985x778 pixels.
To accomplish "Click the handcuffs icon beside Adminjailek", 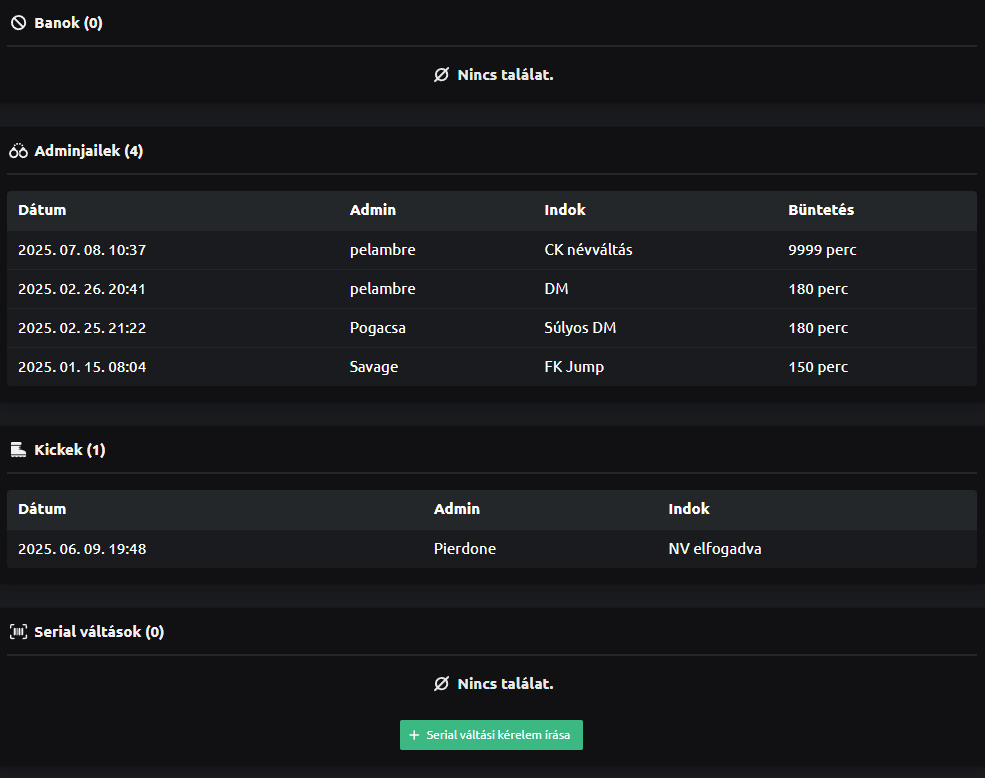I will tap(18, 151).
